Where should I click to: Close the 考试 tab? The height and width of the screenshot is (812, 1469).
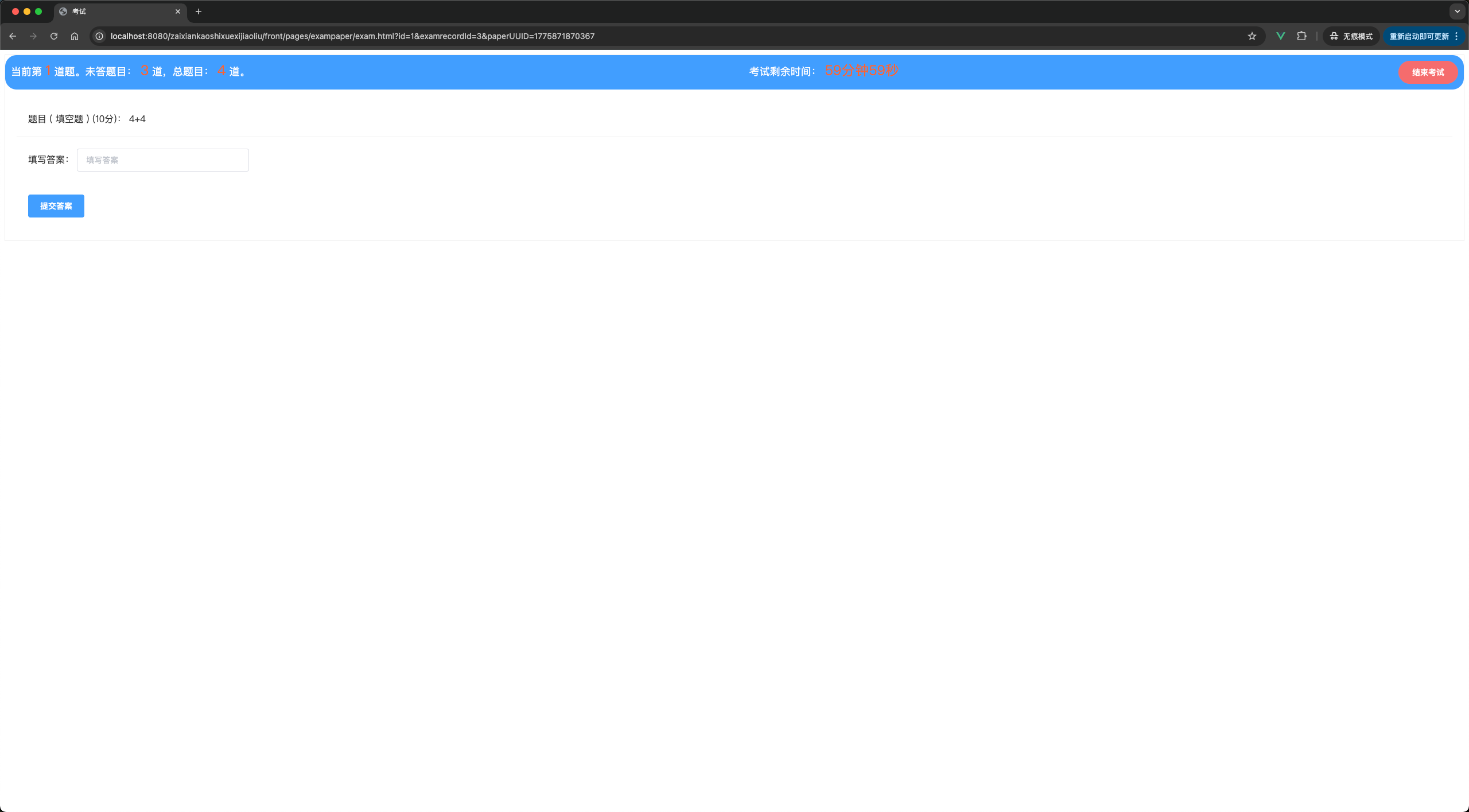pos(178,11)
